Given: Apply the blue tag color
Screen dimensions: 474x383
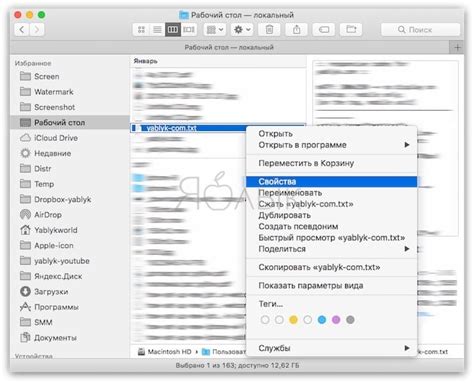Looking at the screenshot, I should tap(322, 320).
